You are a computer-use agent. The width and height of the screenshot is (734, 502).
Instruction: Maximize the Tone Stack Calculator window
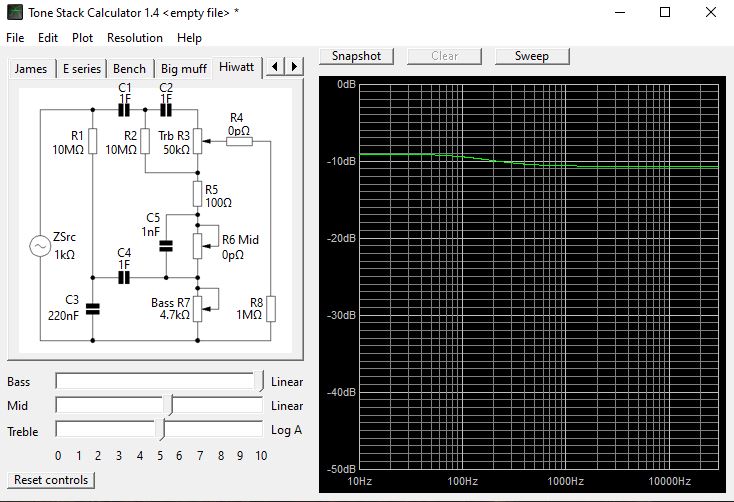[665, 12]
